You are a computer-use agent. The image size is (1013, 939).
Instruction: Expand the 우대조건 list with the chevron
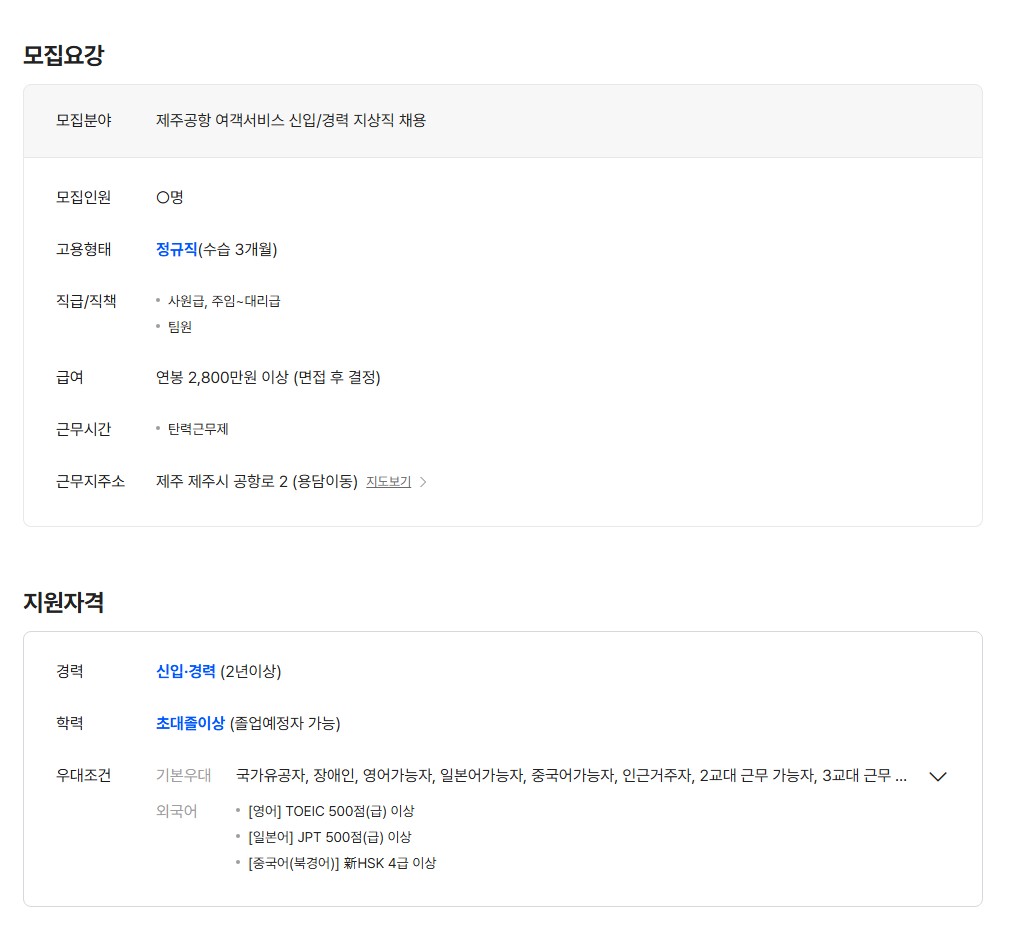937,776
